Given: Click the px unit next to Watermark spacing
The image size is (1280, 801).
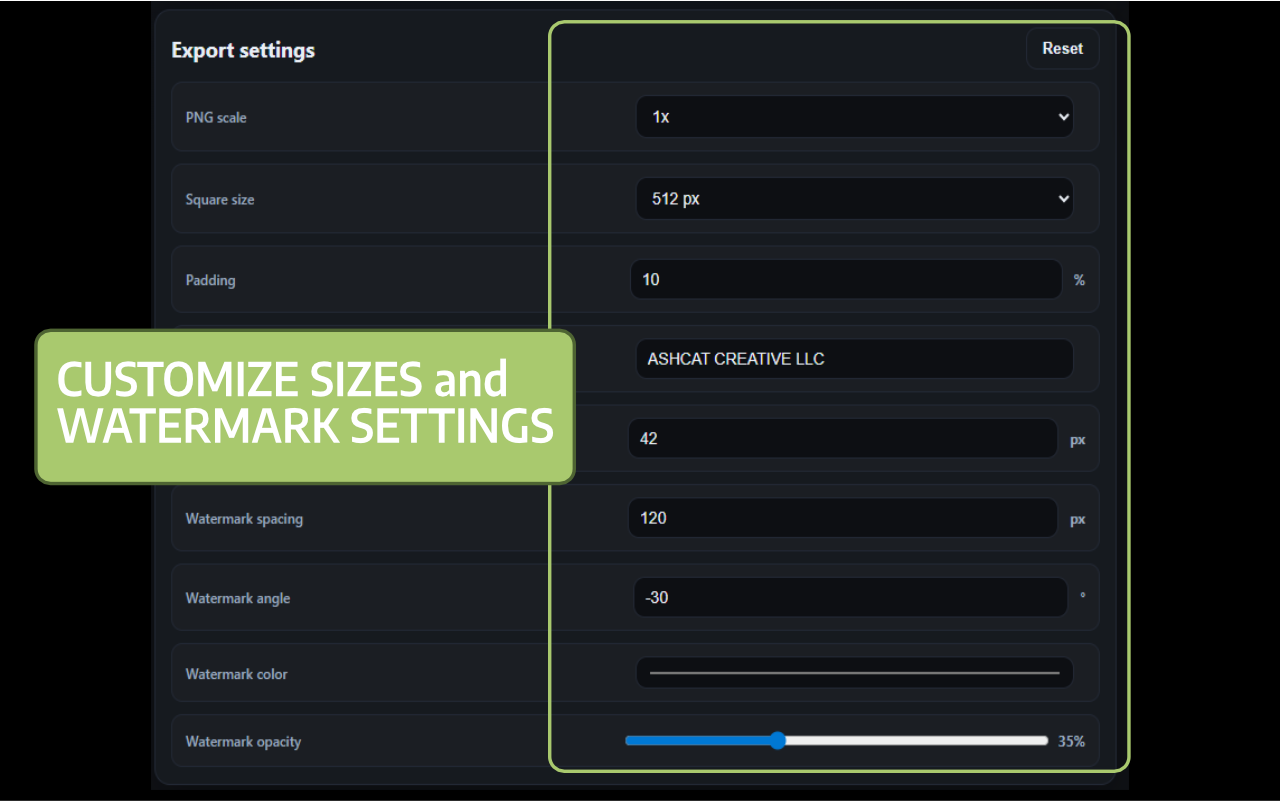Looking at the screenshot, I should (1077, 518).
